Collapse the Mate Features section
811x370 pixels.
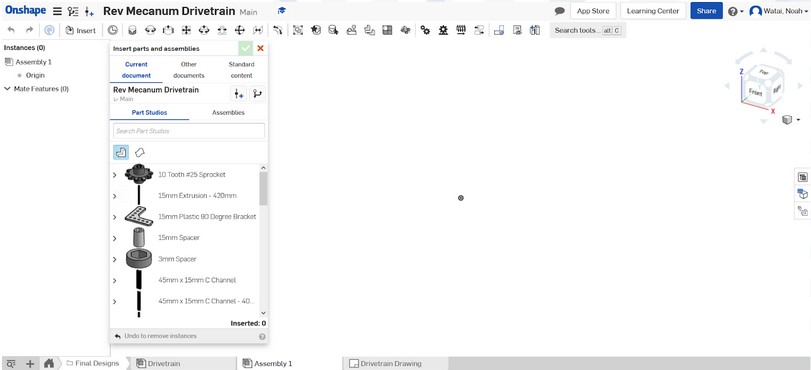(7, 89)
